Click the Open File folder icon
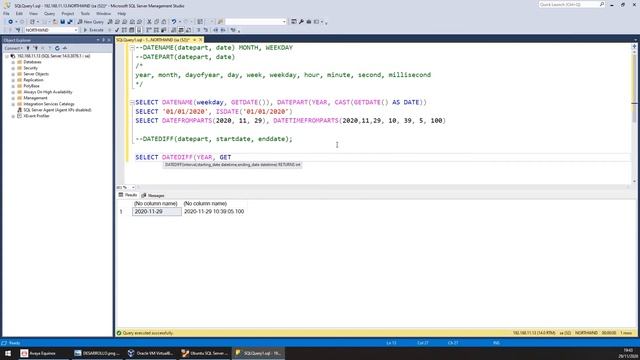This screenshot has height=360, width=640. point(55,22)
